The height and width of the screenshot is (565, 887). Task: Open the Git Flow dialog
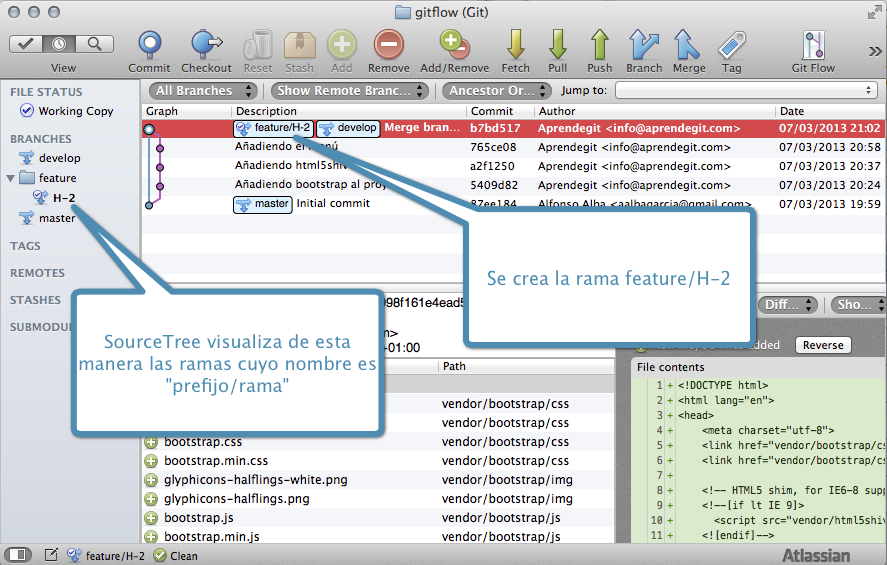tap(812, 45)
